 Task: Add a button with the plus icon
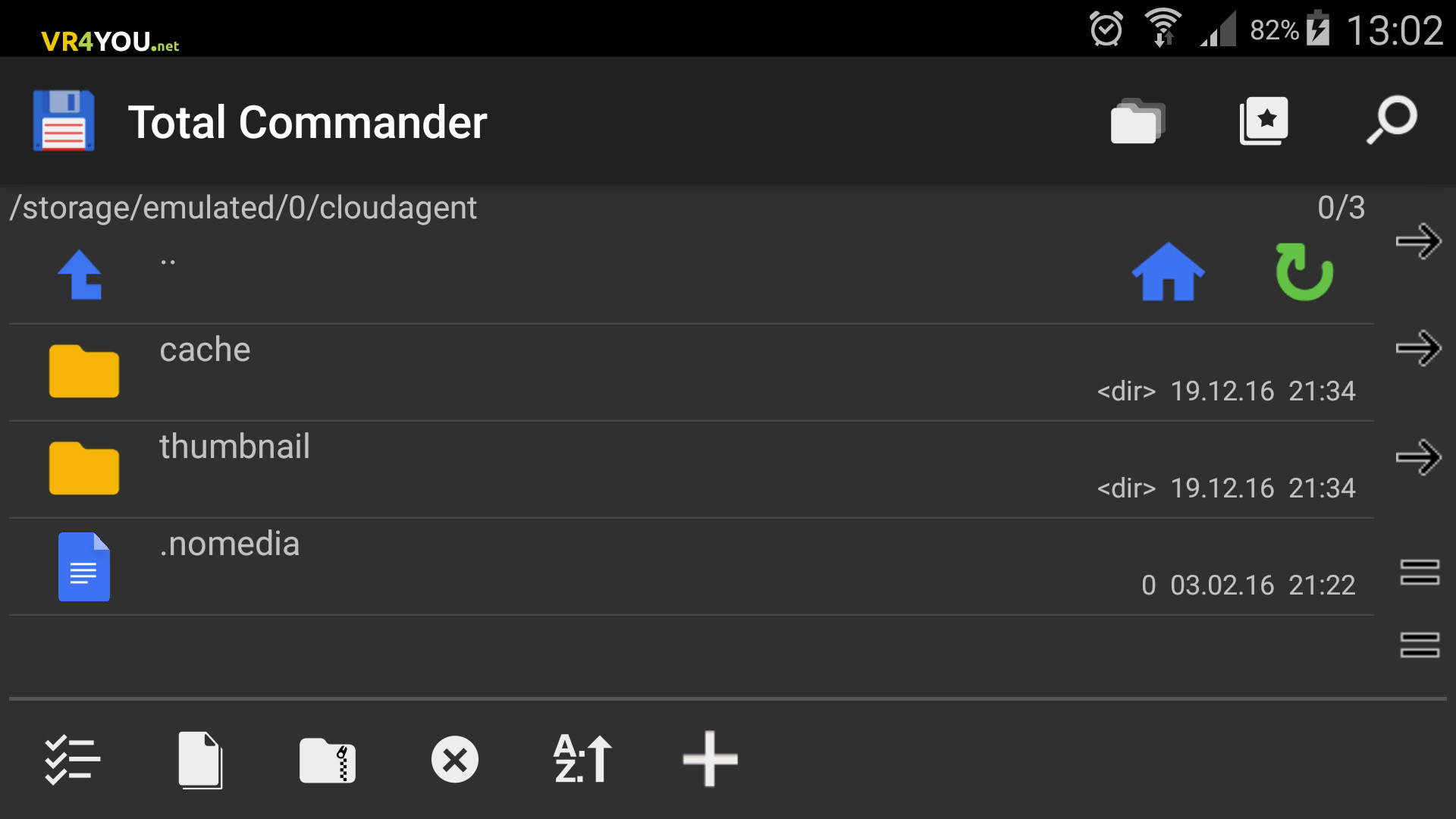(x=710, y=758)
